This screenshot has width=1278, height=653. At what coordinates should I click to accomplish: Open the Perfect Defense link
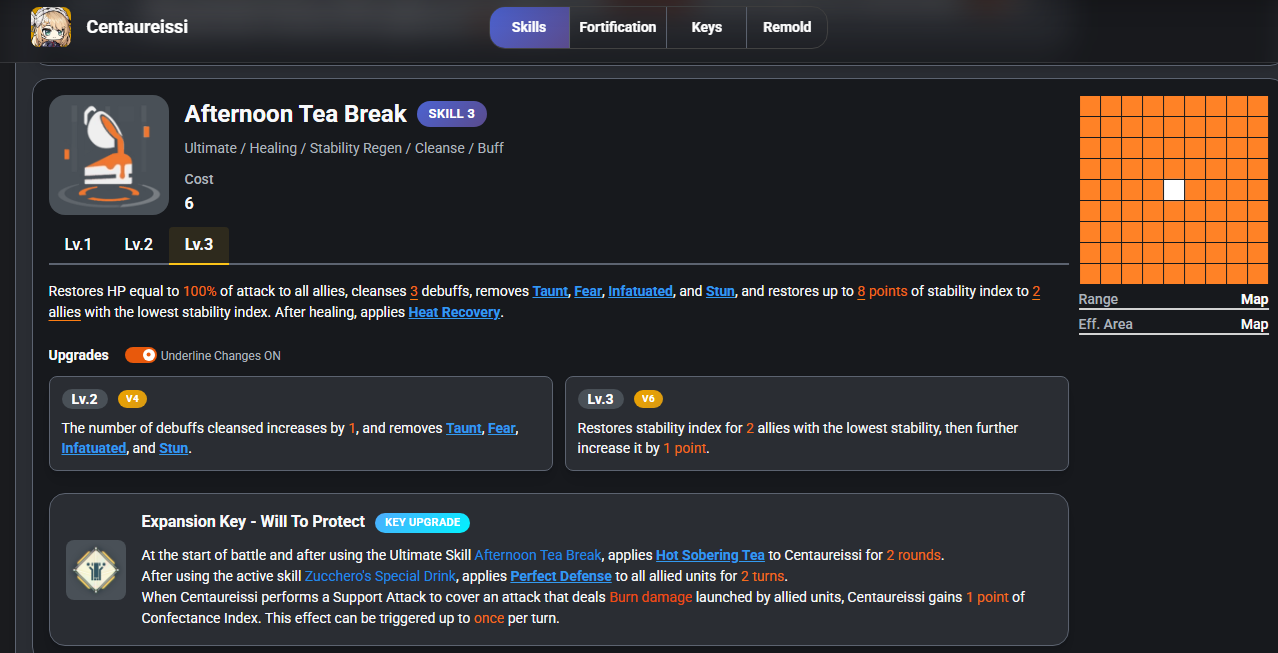(x=561, y=576)
